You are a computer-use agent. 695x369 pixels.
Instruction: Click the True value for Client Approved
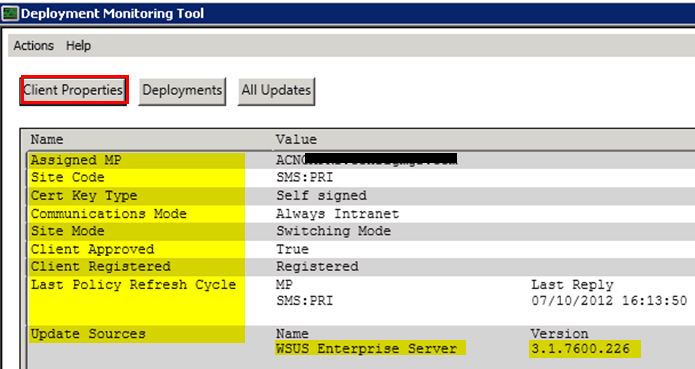point(293,249)
